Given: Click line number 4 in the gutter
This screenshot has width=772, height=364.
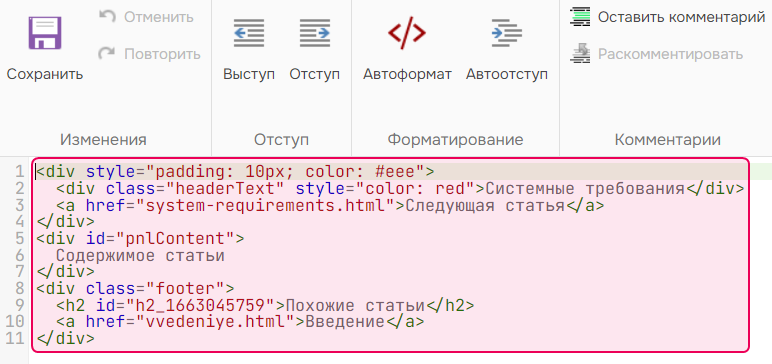Looking at the screenshot, I should pyautogui.click(x=19, y=222).
